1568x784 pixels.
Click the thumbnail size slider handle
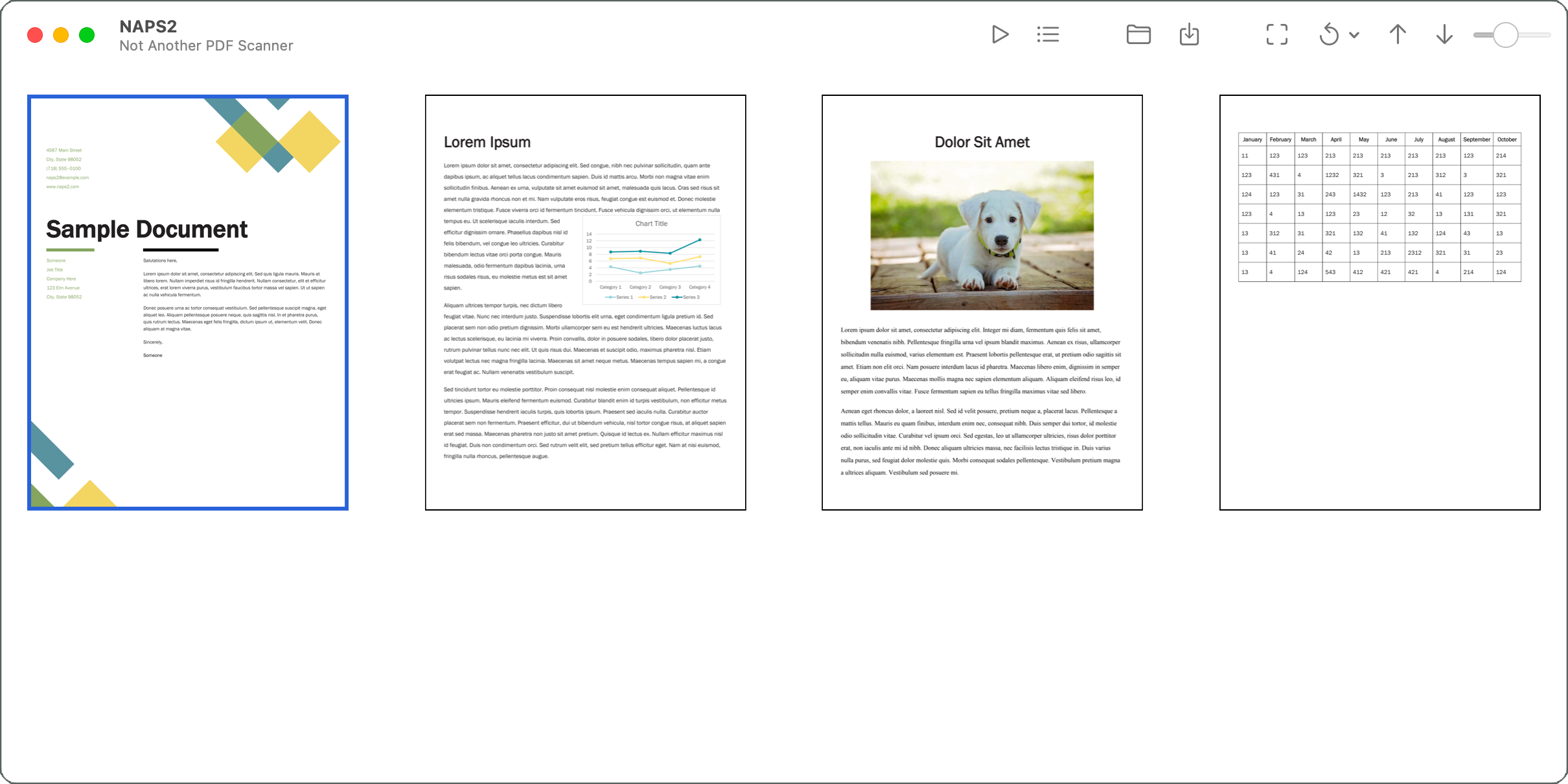pos(1505,35)
